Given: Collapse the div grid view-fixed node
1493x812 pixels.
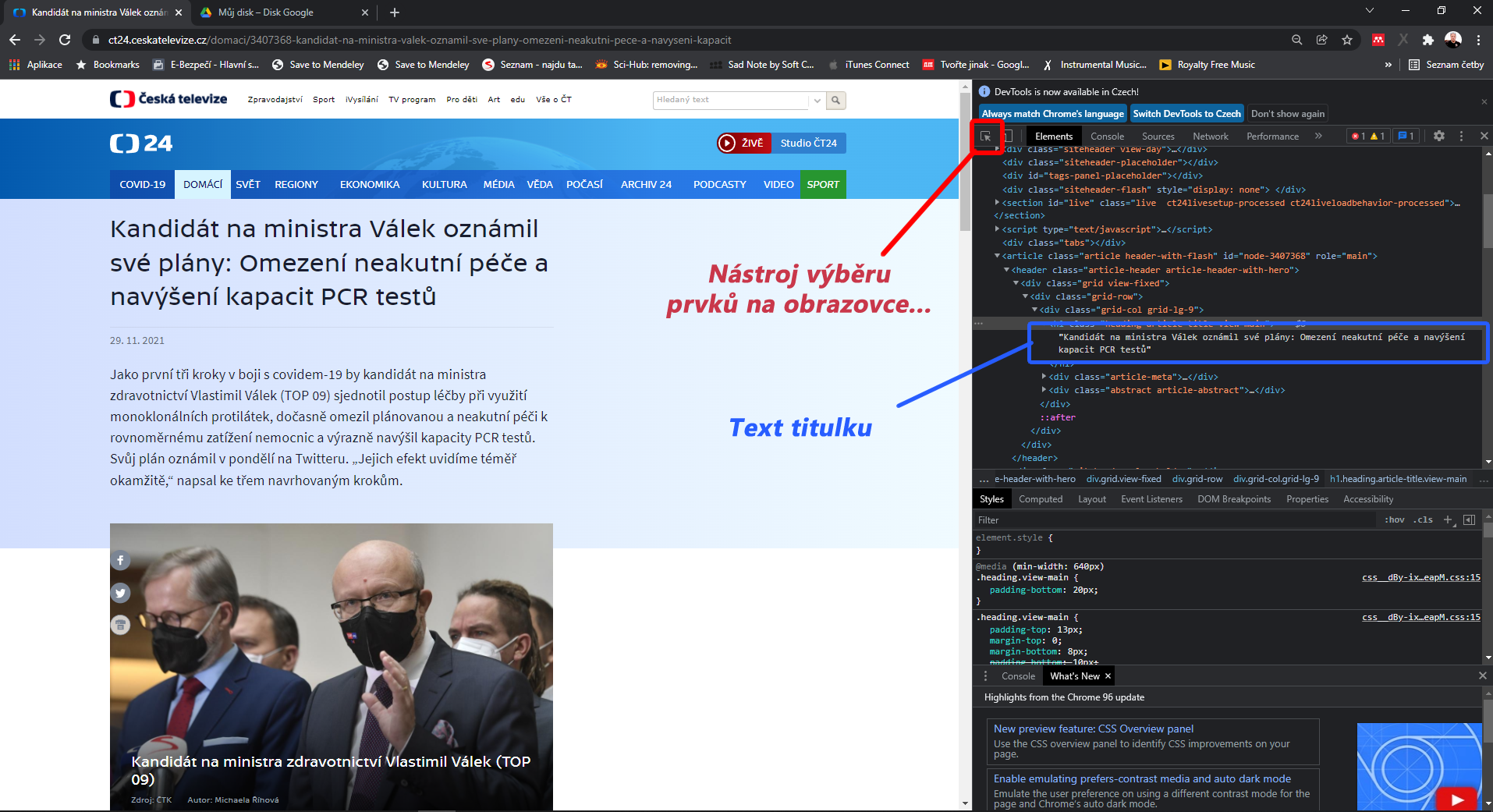Looking at the screenshot, I should coord(1016,283).
